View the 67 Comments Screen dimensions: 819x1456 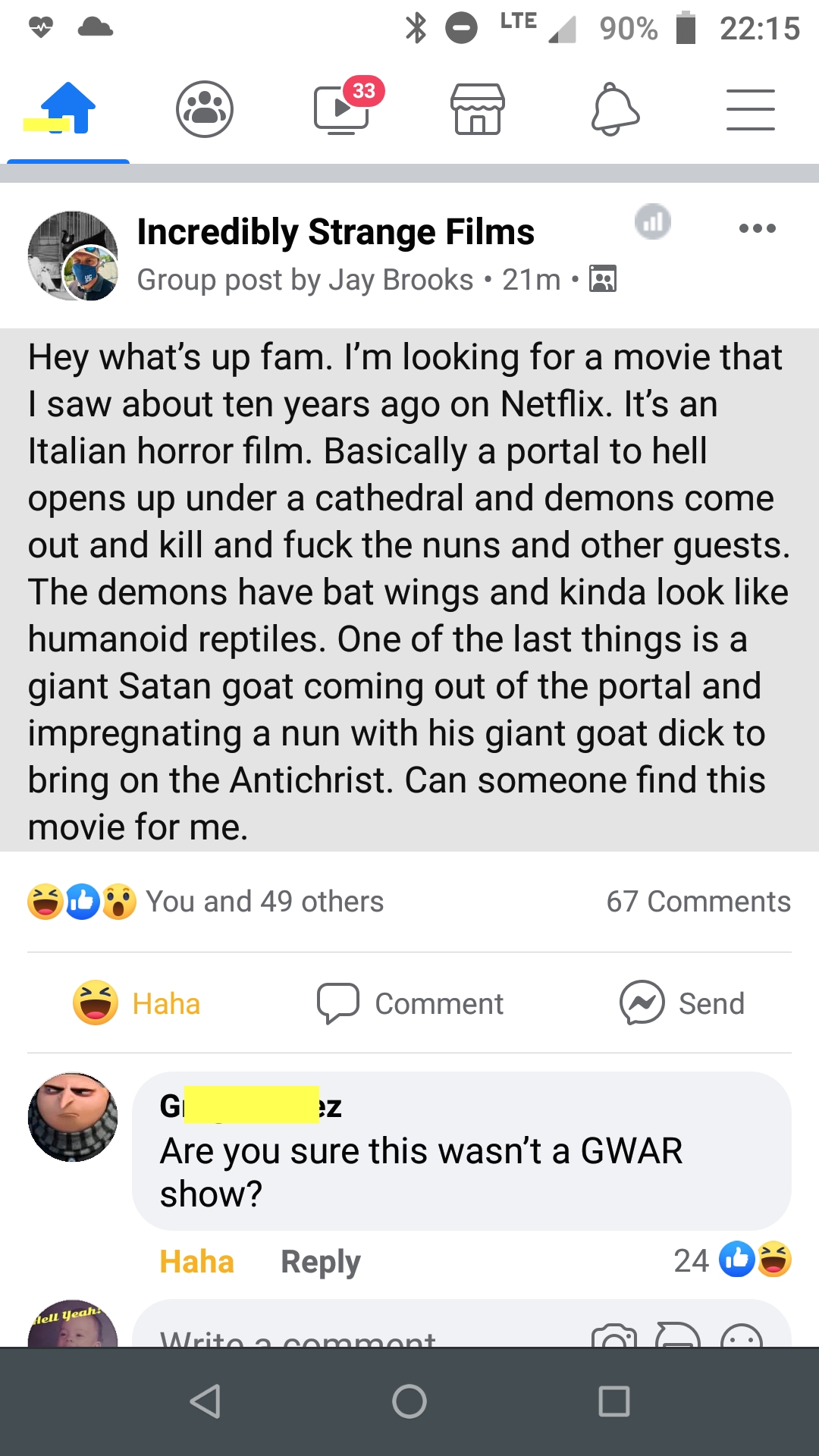click(x=698, y=902)
